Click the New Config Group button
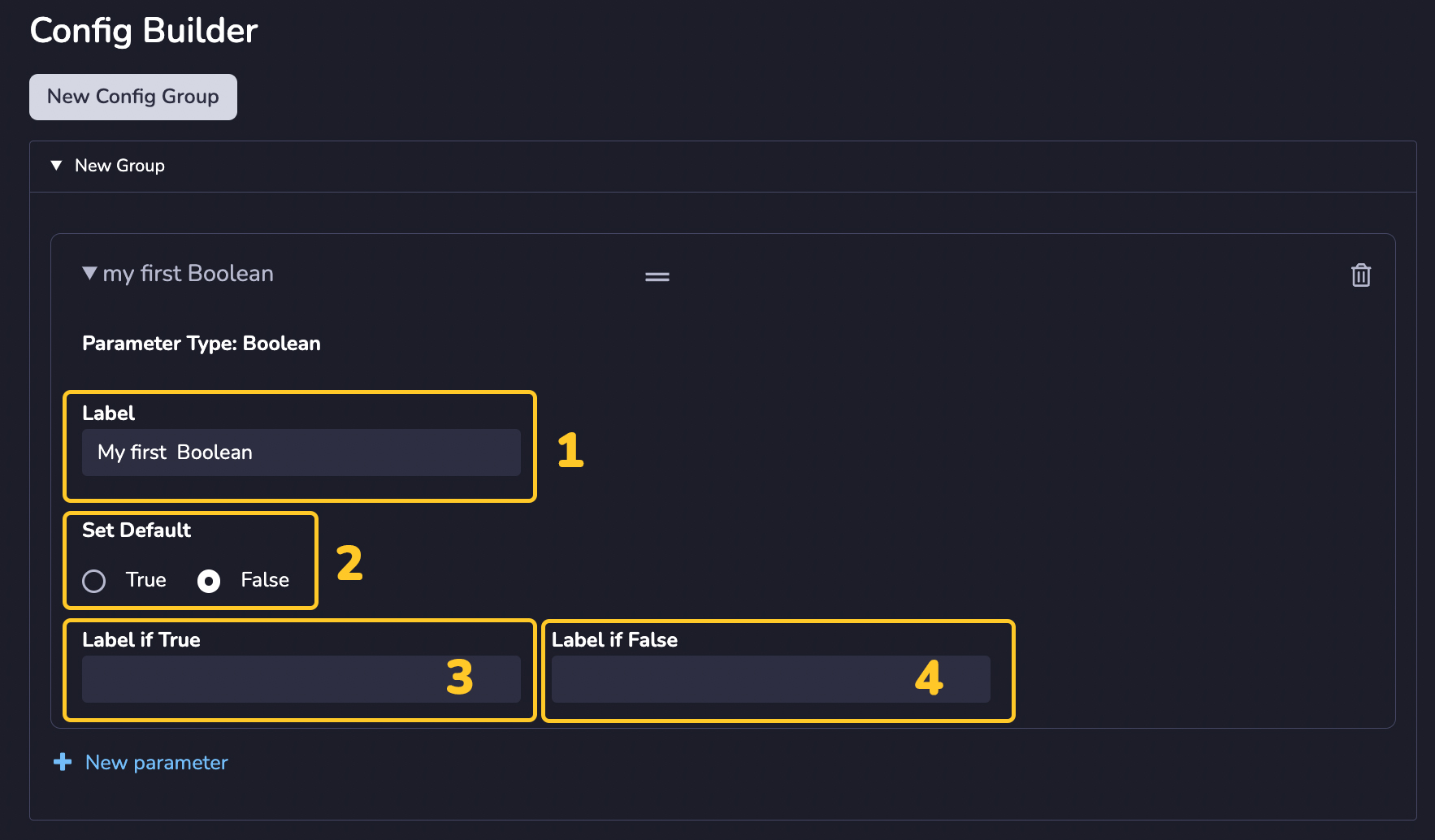 (133, 97)
